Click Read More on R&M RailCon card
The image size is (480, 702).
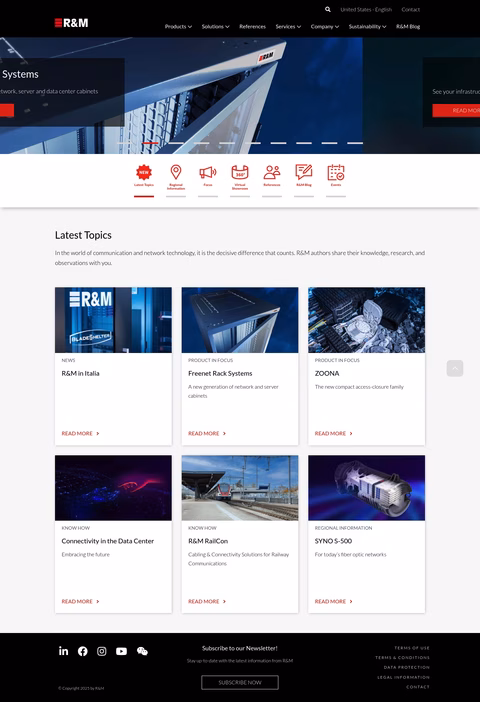[x=207, y=601]
